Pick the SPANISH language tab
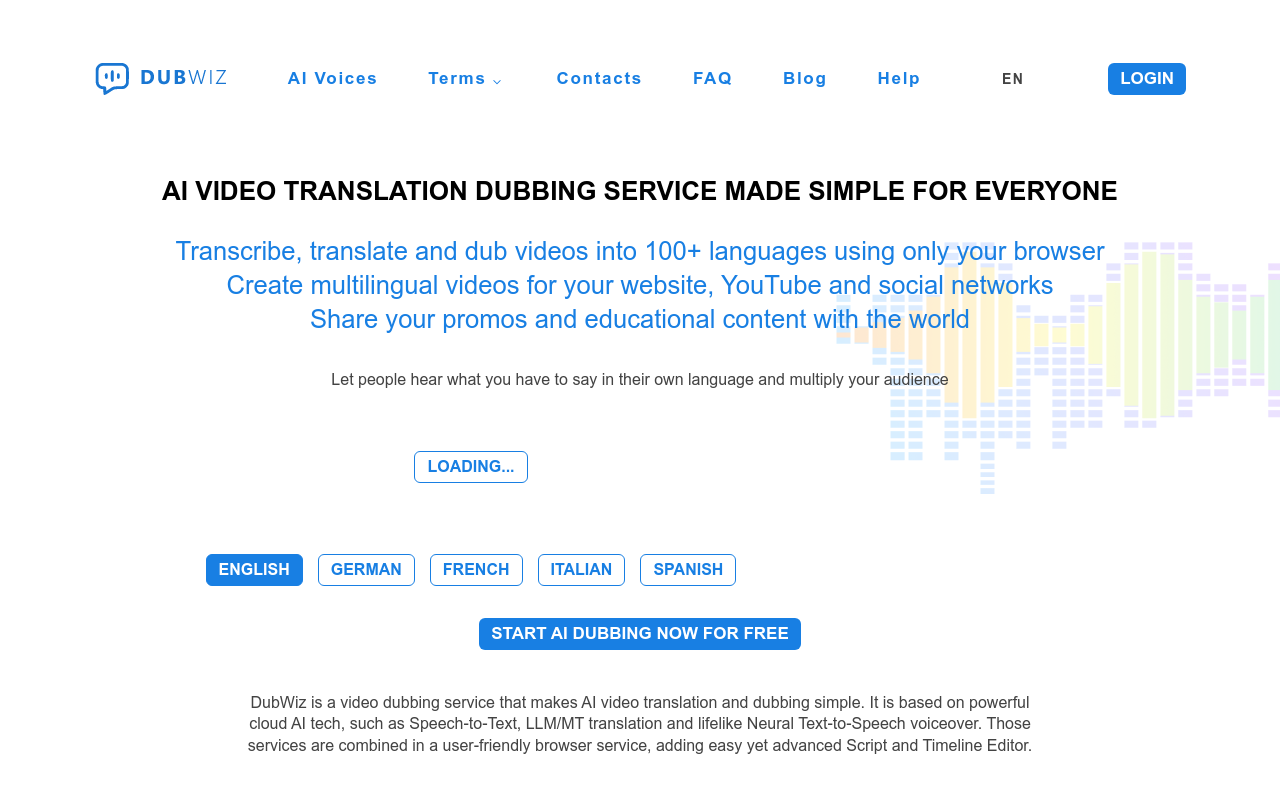The width and height of the screenshot is (1280, 800). [688, 570]
